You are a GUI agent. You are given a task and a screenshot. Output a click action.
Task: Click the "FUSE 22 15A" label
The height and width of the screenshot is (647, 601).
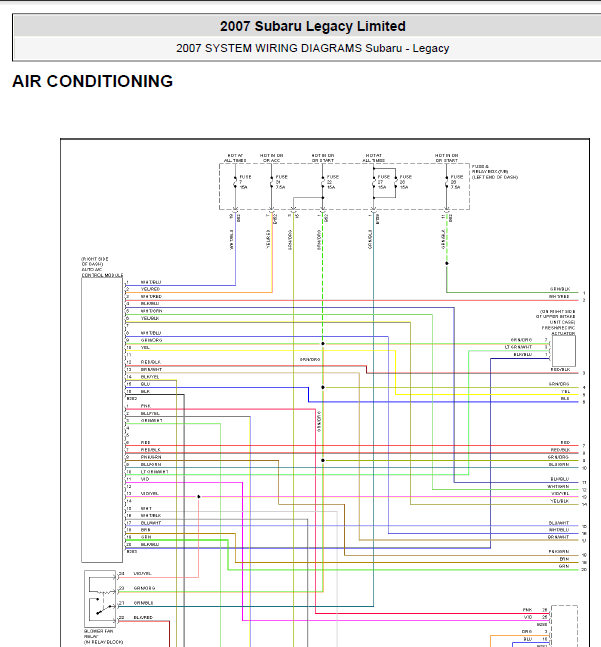332,182
